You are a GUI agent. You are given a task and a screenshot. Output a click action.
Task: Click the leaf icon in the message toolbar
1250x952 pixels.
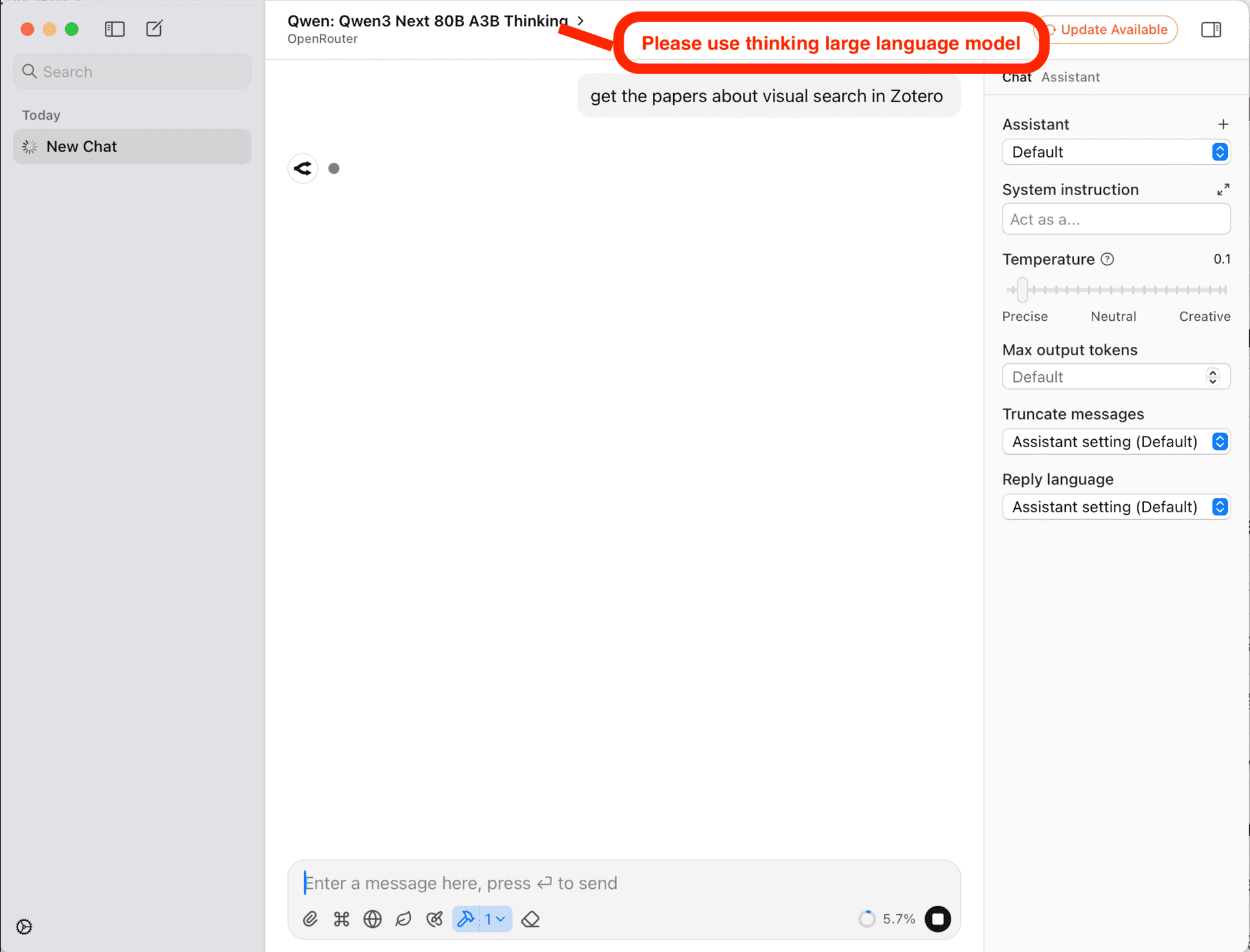pos(404,919)
